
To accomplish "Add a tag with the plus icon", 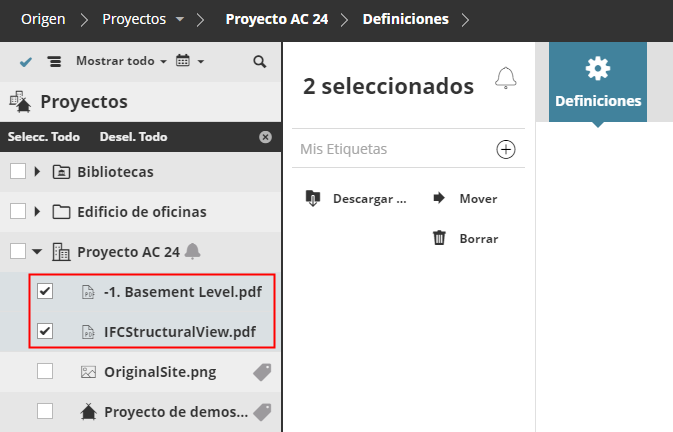I will point(506,149).
